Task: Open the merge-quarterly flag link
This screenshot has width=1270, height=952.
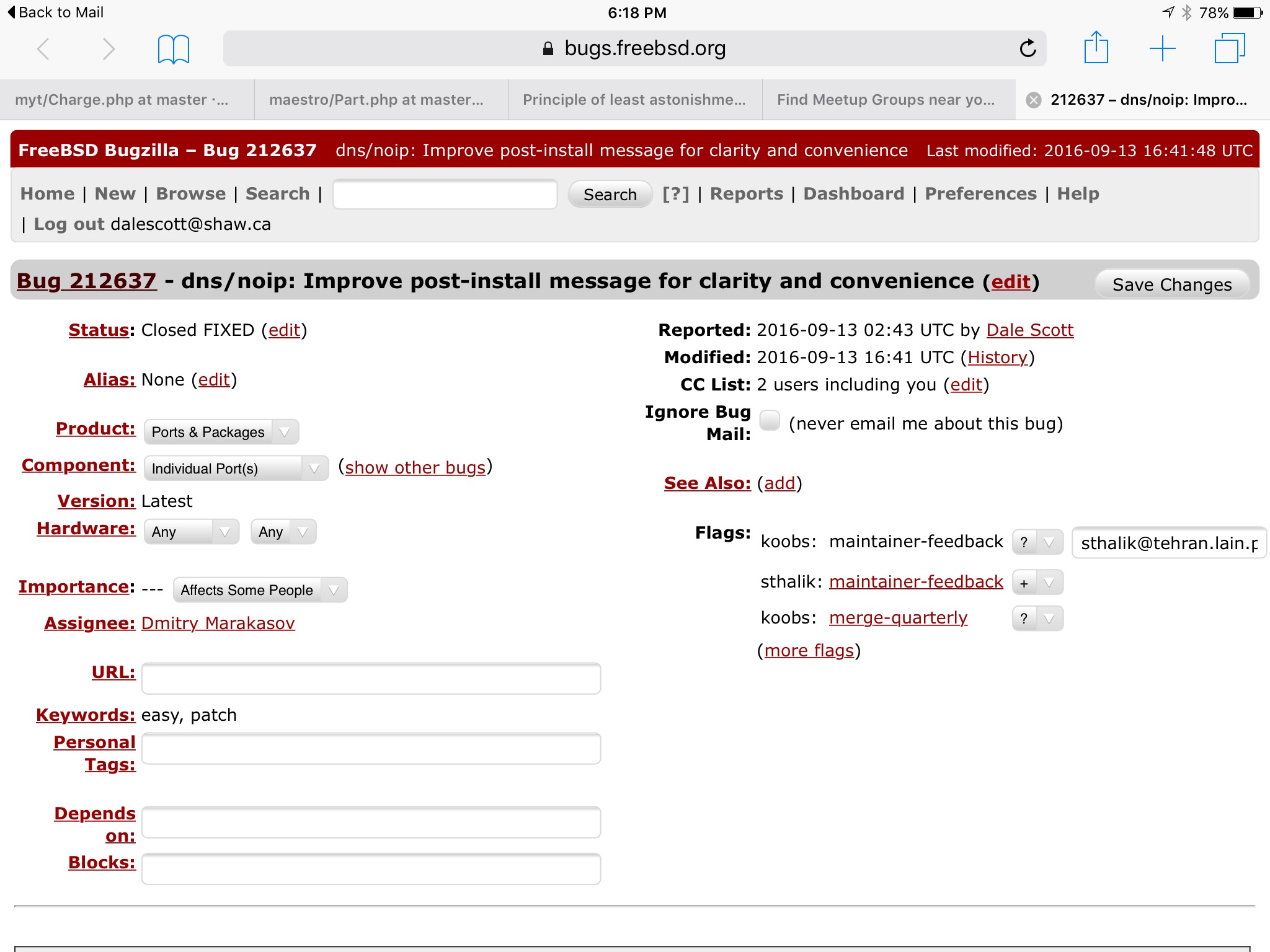Action: point(898,617)
